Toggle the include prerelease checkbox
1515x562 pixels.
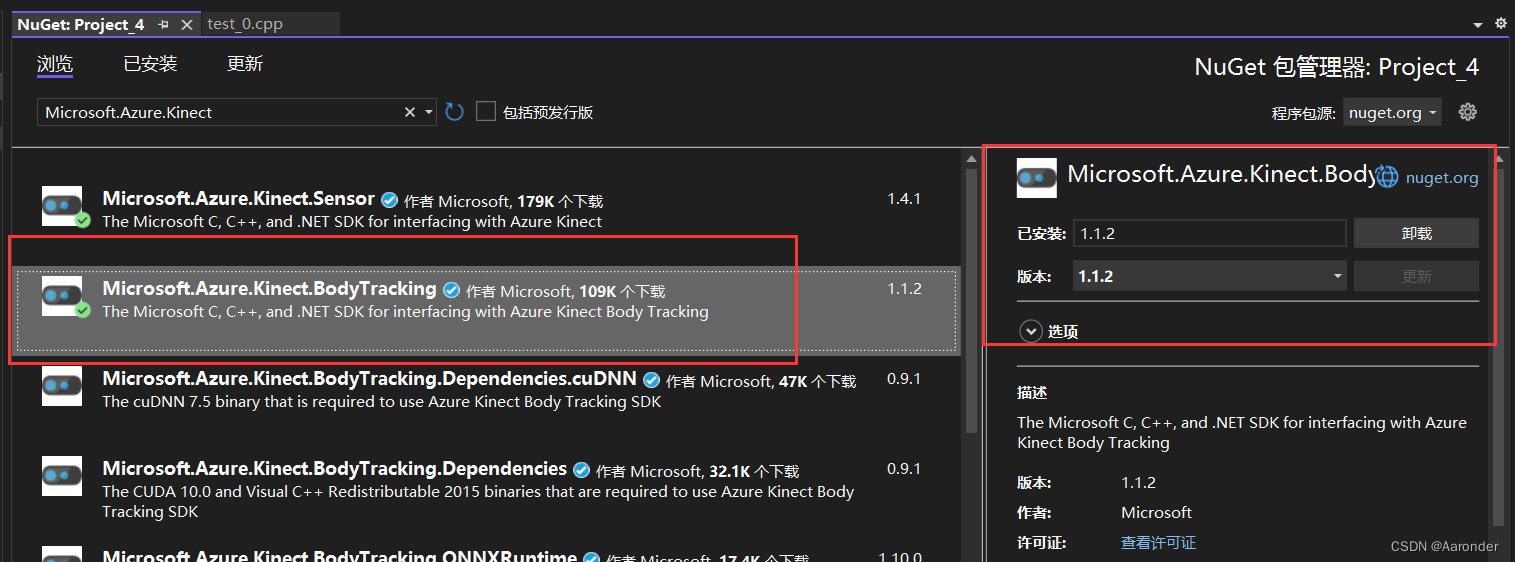click(486, 111)
